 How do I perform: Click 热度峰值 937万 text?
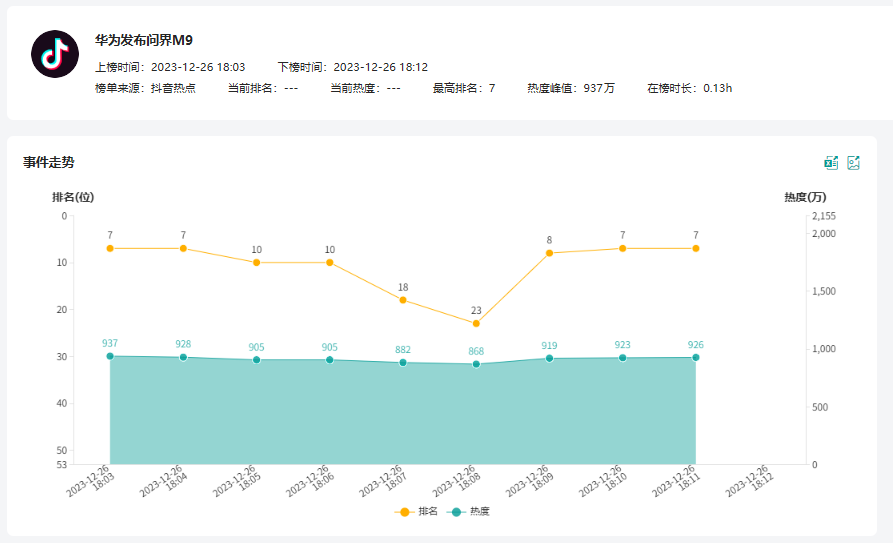[x=571, y=88]
